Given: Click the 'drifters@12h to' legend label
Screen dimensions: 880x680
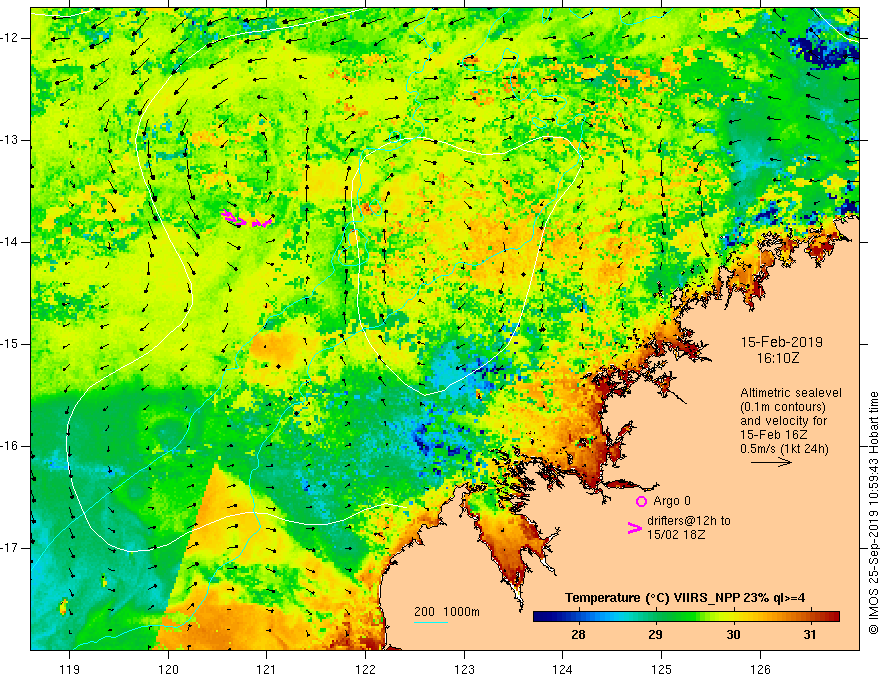Looking at the screenshot, I should (x=689, y=521).
